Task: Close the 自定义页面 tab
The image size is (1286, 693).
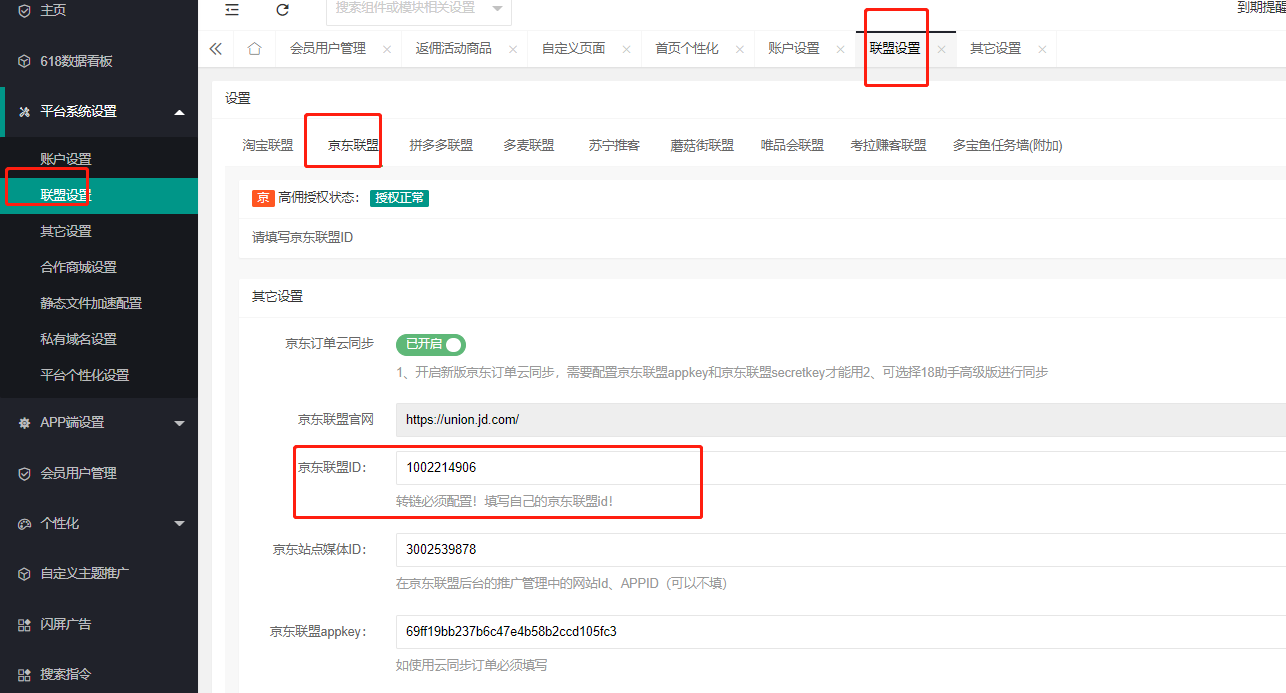Action: click(626, 49)
